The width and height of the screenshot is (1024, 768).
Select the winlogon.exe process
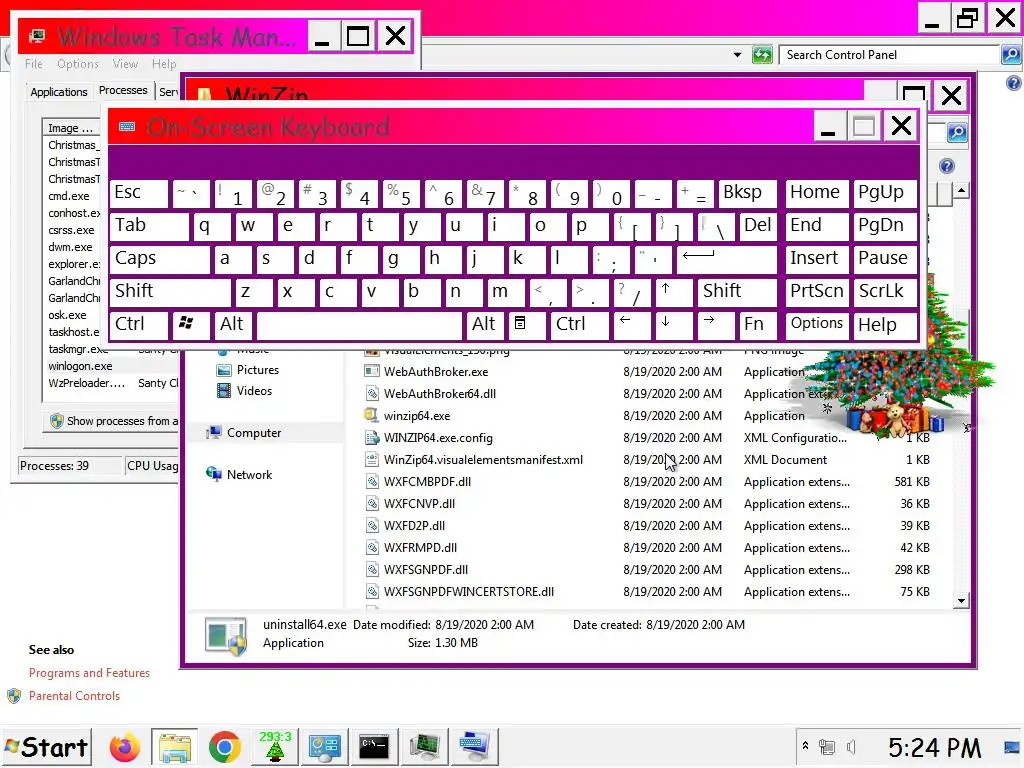point(80,366)
